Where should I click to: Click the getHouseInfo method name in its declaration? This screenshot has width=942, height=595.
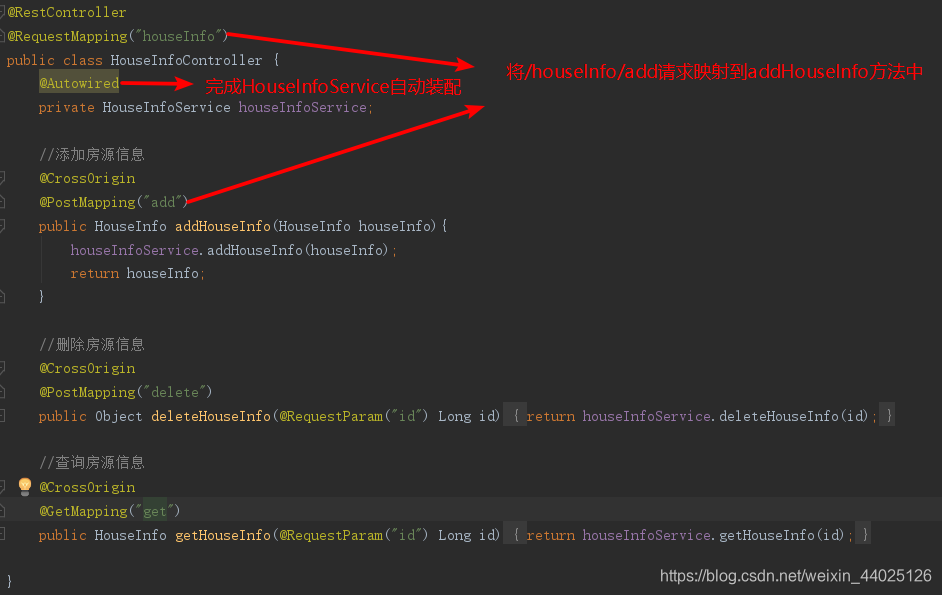click(223, 535)
